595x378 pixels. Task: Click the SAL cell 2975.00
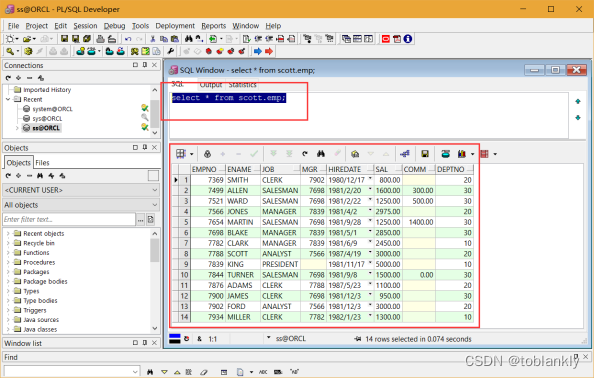(388, 211)
